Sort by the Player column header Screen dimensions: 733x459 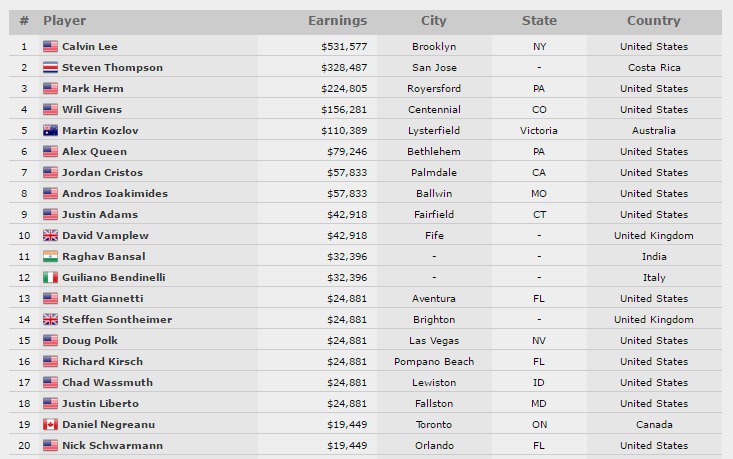coord(65,21)
